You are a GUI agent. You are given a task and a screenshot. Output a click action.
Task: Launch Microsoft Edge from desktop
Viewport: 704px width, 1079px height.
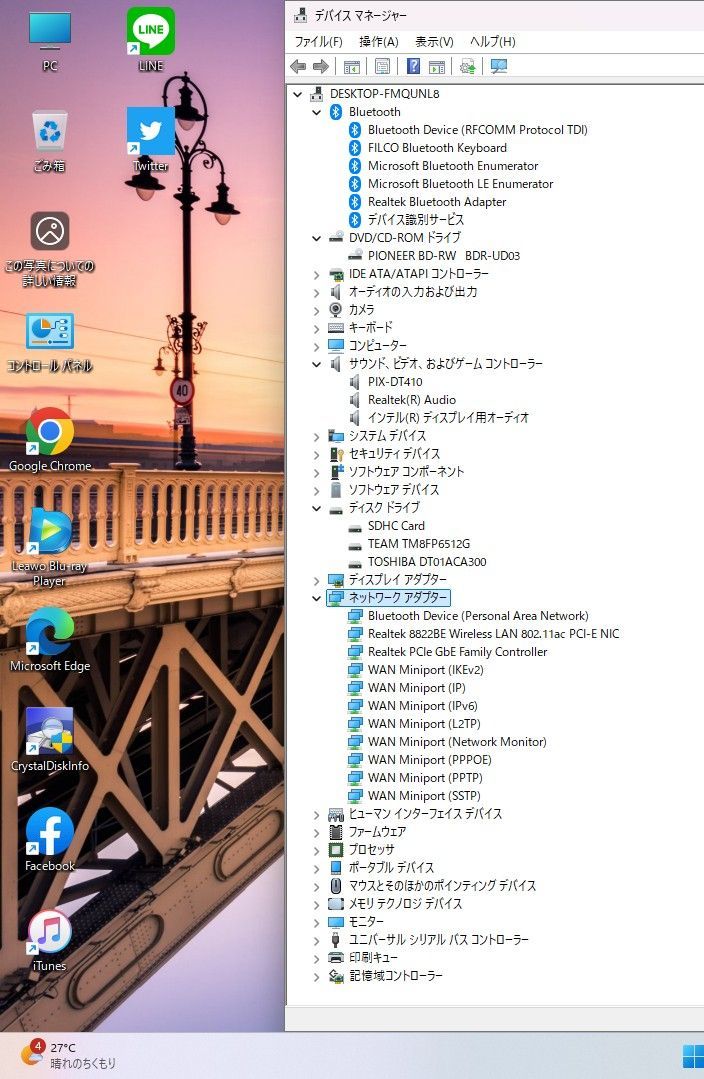coord(50,640)
